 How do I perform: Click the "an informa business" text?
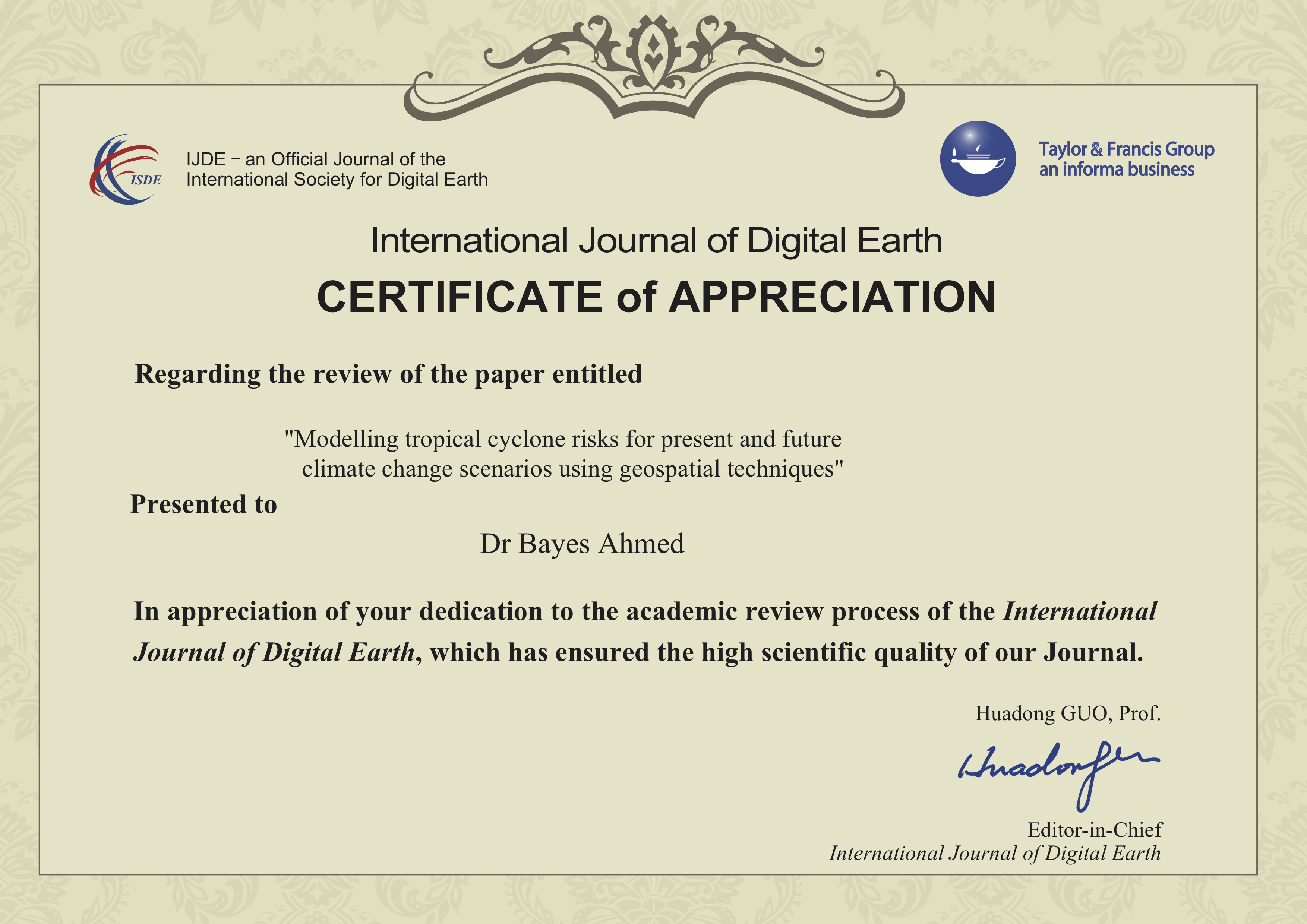point(1116,170)
